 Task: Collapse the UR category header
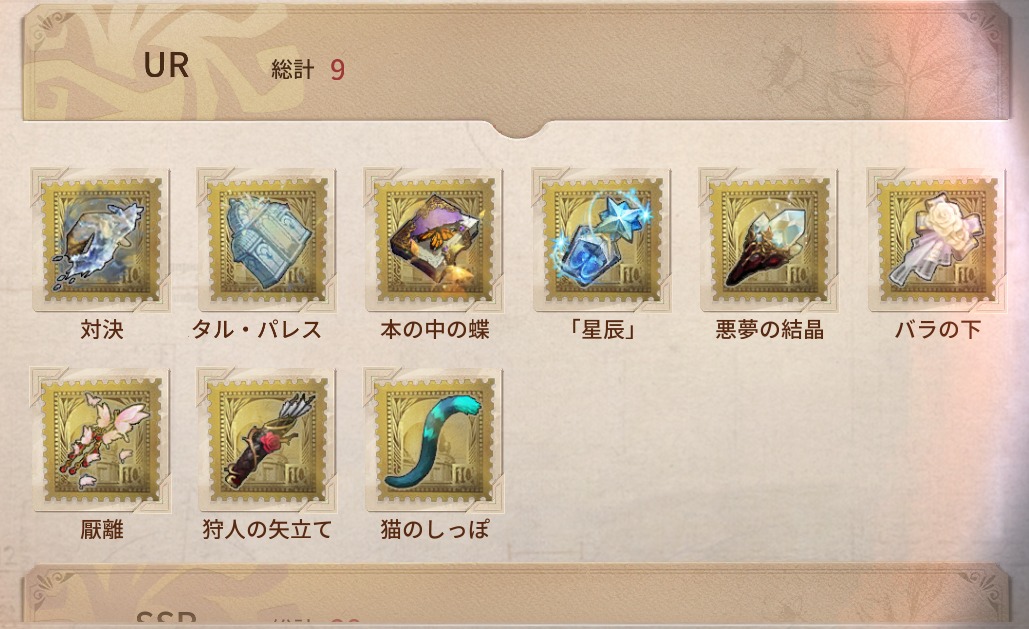coord(516,64)
